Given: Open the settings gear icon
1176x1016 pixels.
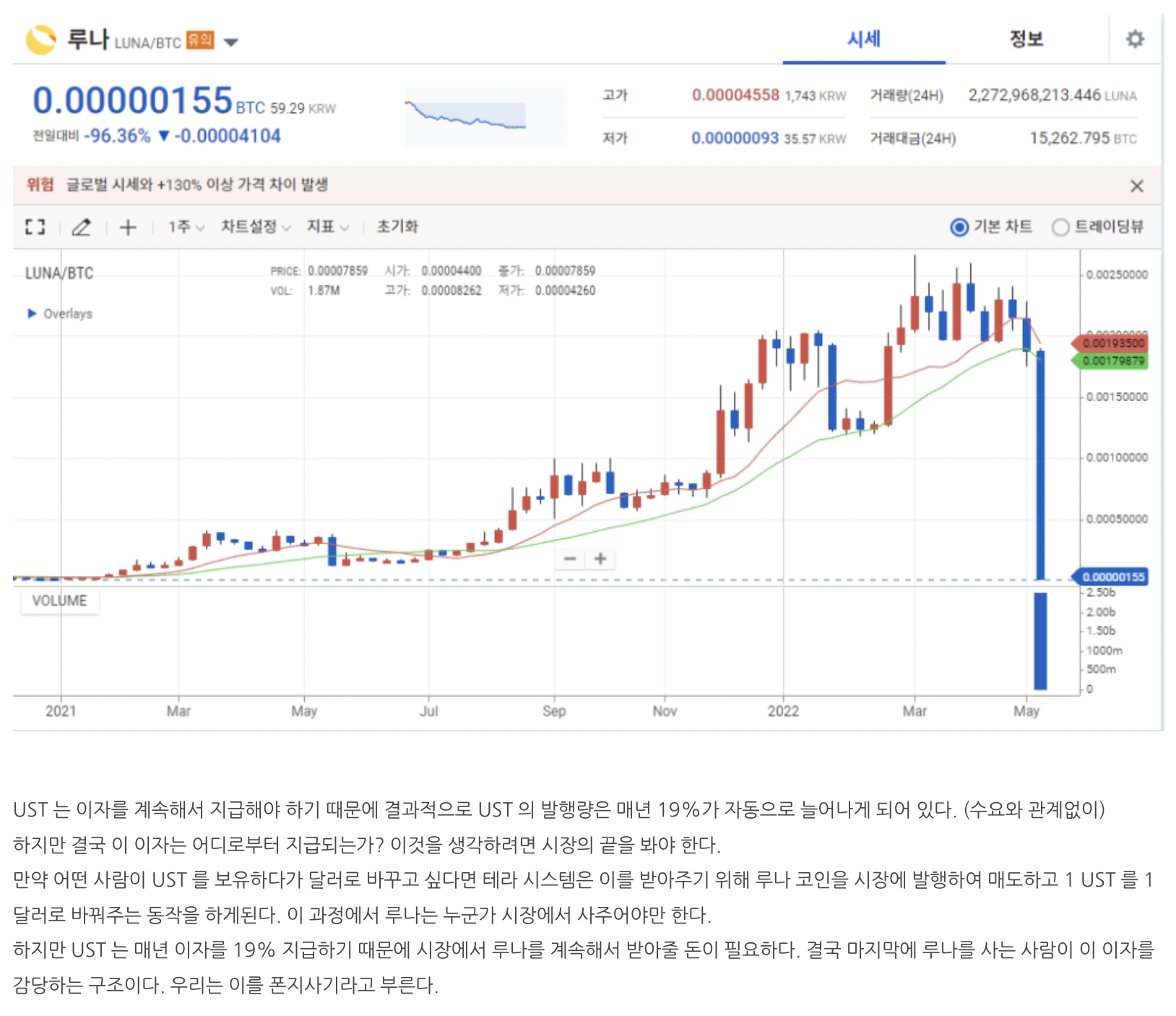Looking at the screenshot, I should [1135, 39].
